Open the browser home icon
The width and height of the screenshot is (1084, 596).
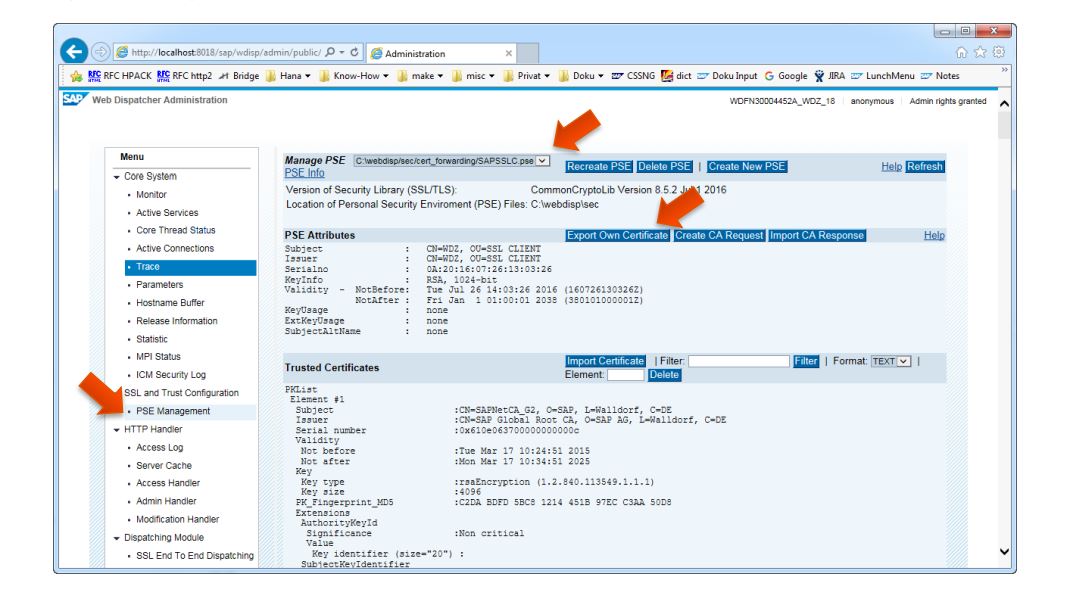[961, 53]
